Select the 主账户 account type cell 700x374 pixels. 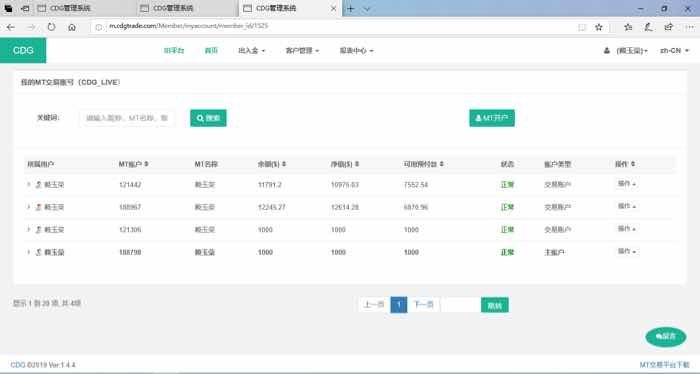[554, 253]
